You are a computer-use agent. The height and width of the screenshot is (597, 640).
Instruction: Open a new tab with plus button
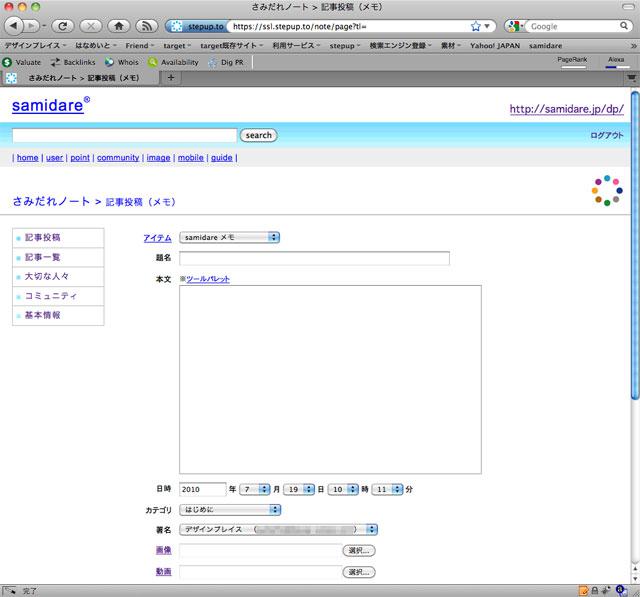point(170,77)
